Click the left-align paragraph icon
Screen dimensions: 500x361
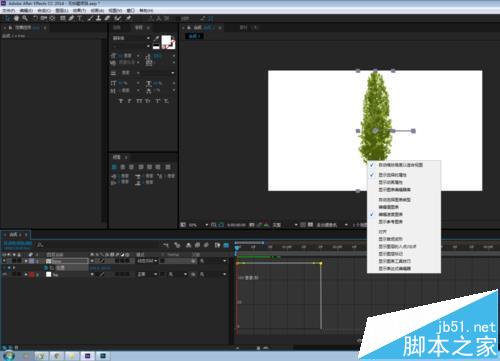(114, 167)
